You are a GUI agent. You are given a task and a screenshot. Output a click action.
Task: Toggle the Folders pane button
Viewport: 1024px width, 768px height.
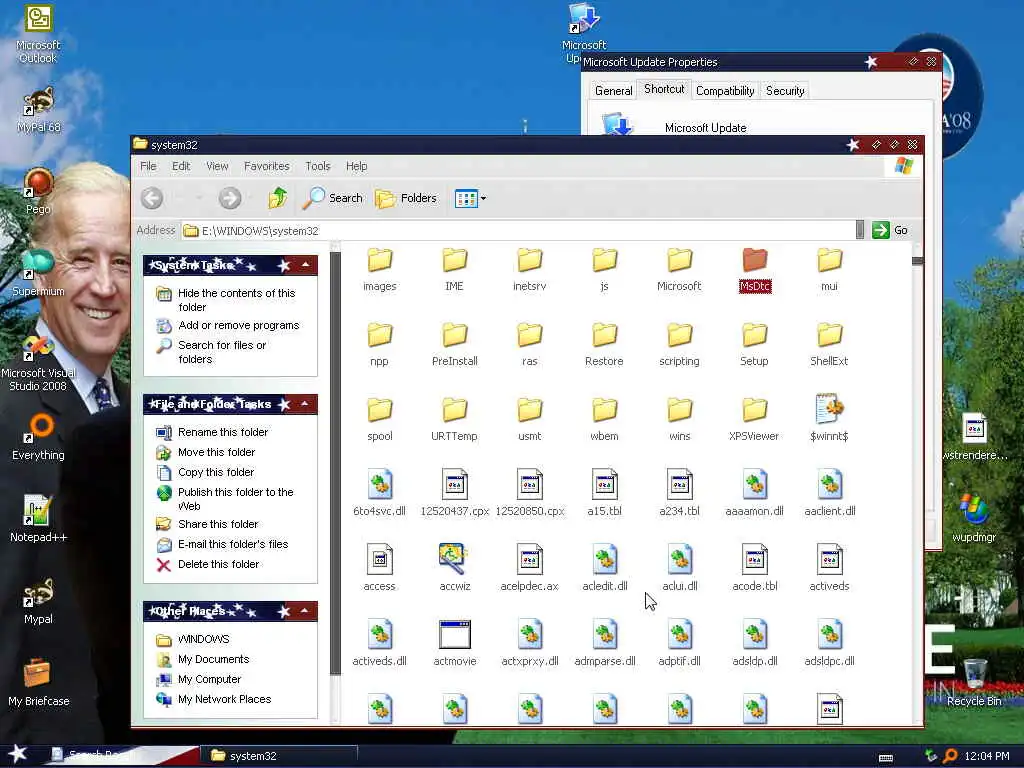[406, 198]
